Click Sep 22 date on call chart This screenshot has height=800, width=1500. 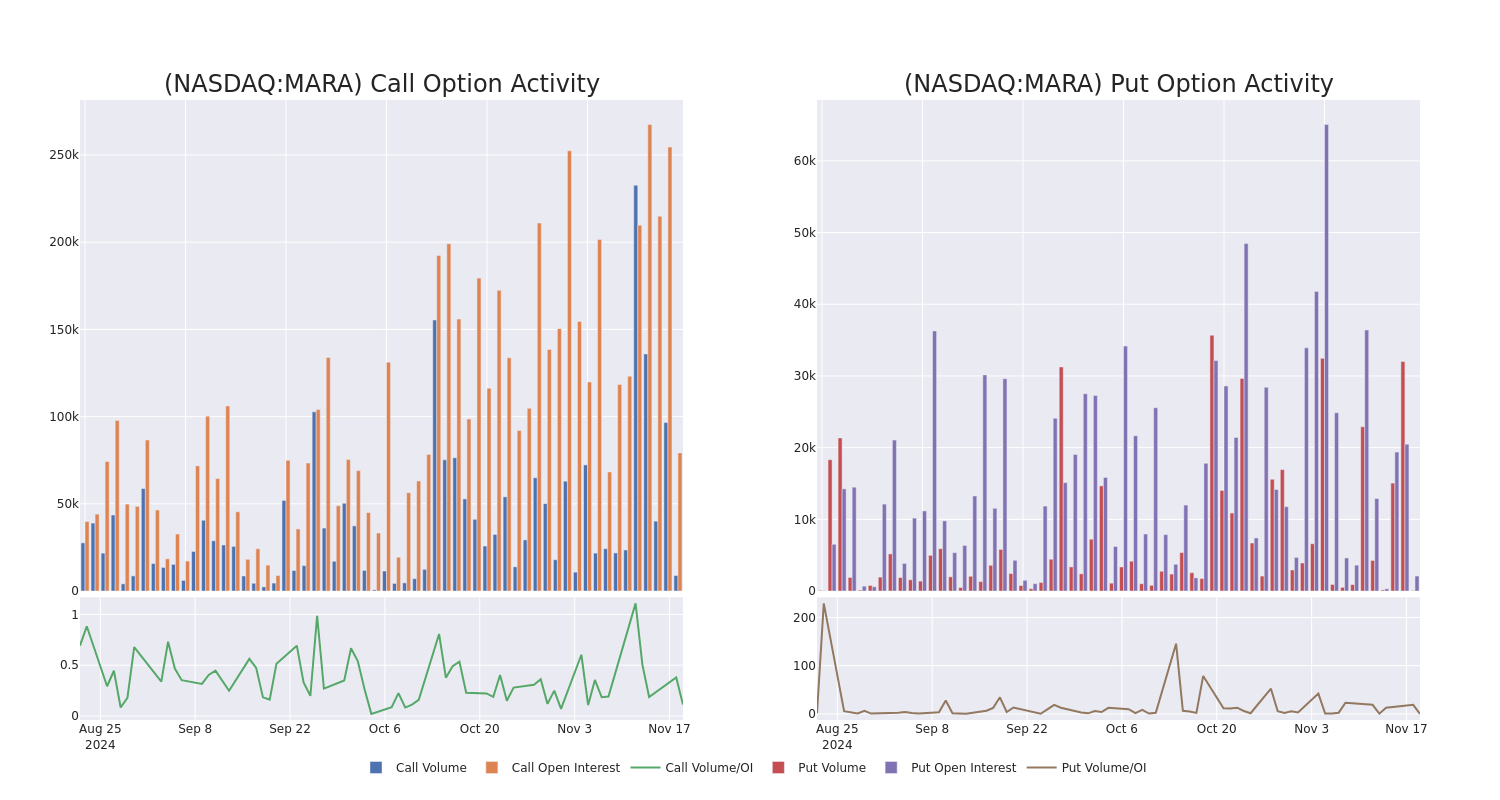(x=290, y=729)
